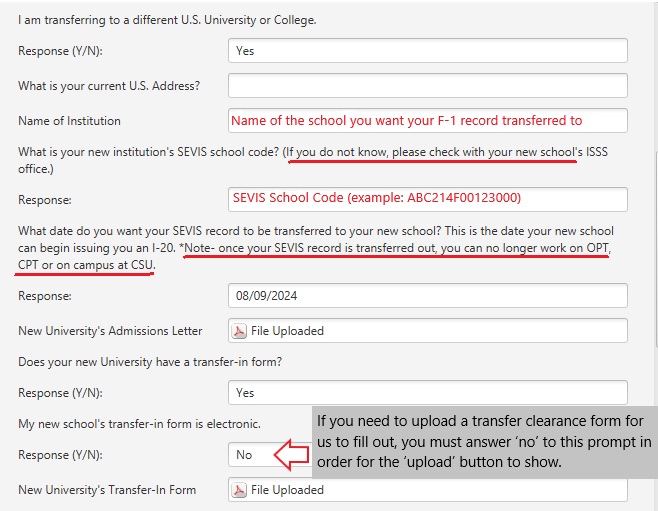
Task: Open the electronic form 'No' response field
Action: [250, 455]
